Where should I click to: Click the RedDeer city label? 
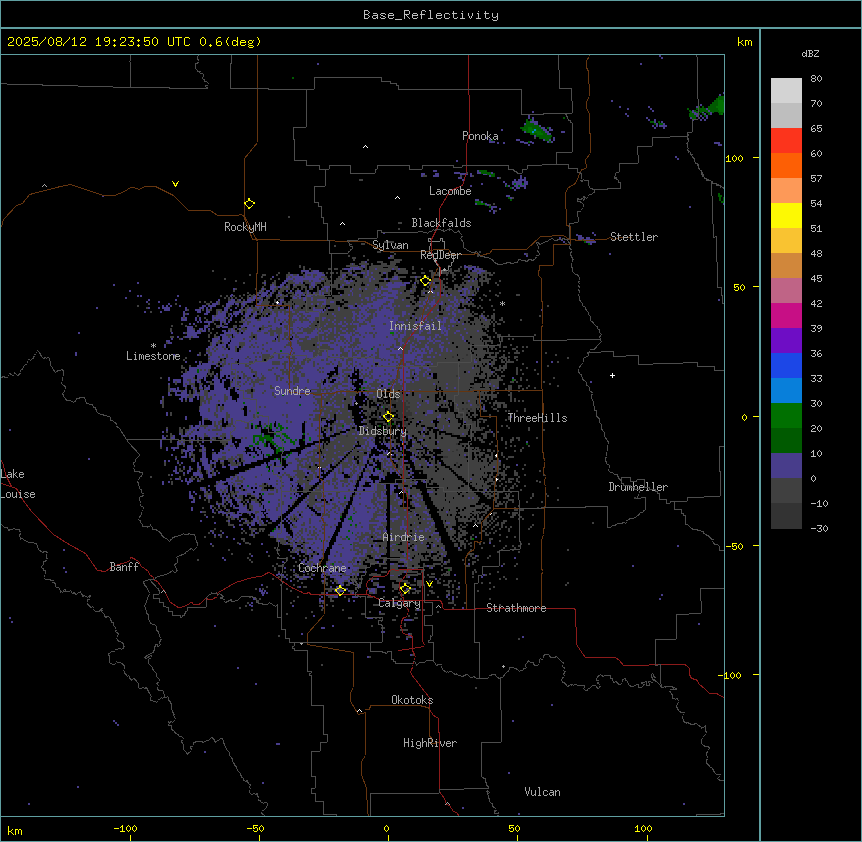(440, 255)
